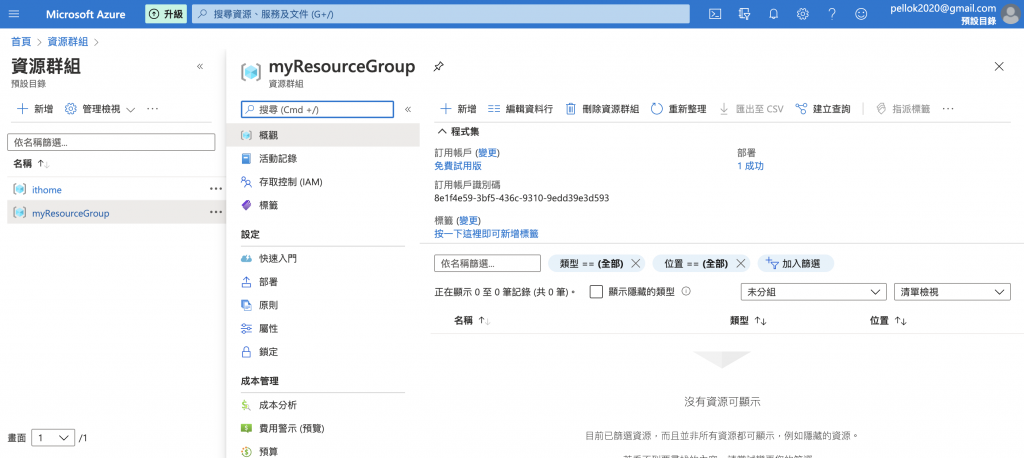Click 新增 in resource group toolbar

pyautogui.click(x=458, y=109)
